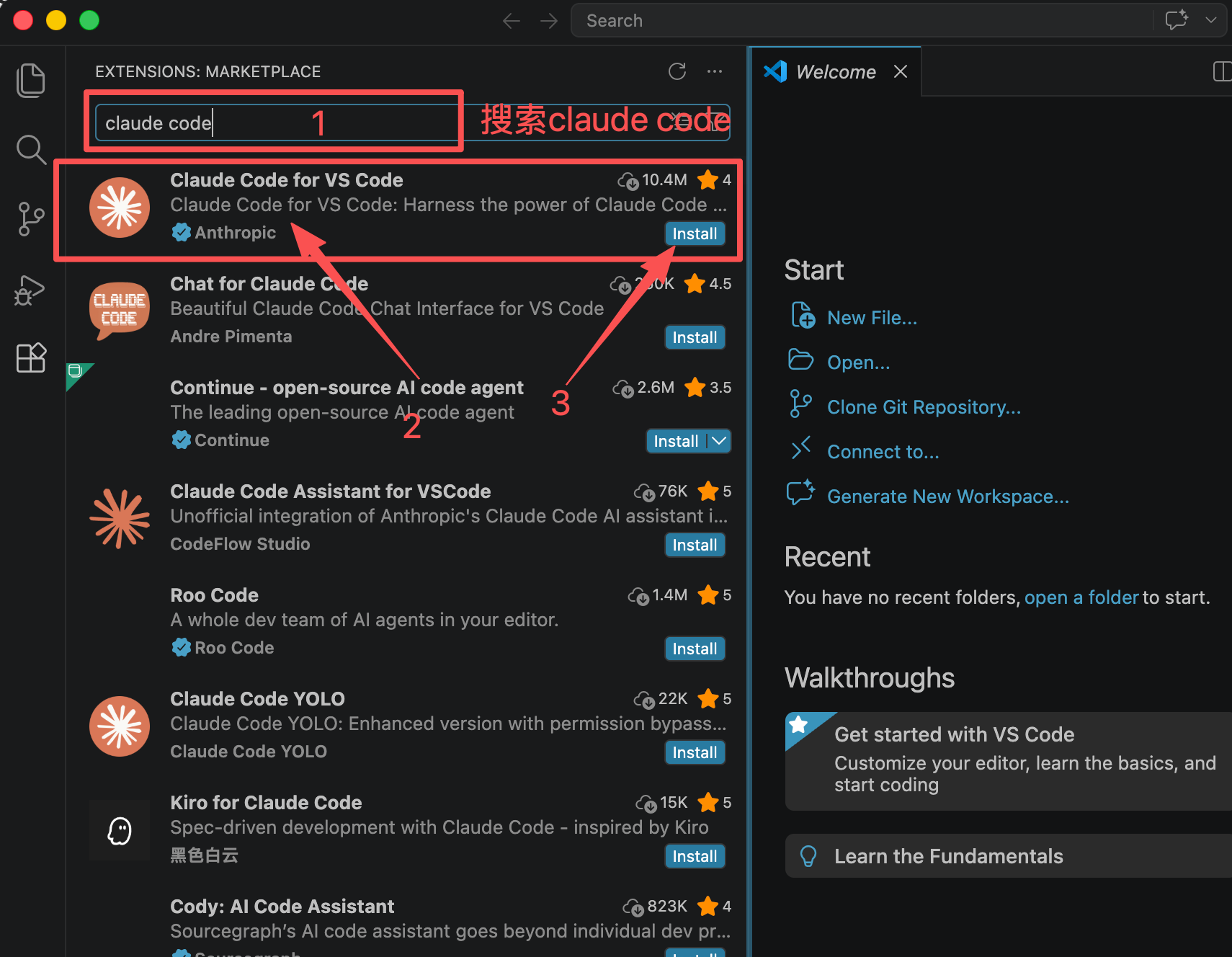This screenshot has width=1232, height=957.
Task: Click Clone Git Repository...
Action: coord(924,407)
